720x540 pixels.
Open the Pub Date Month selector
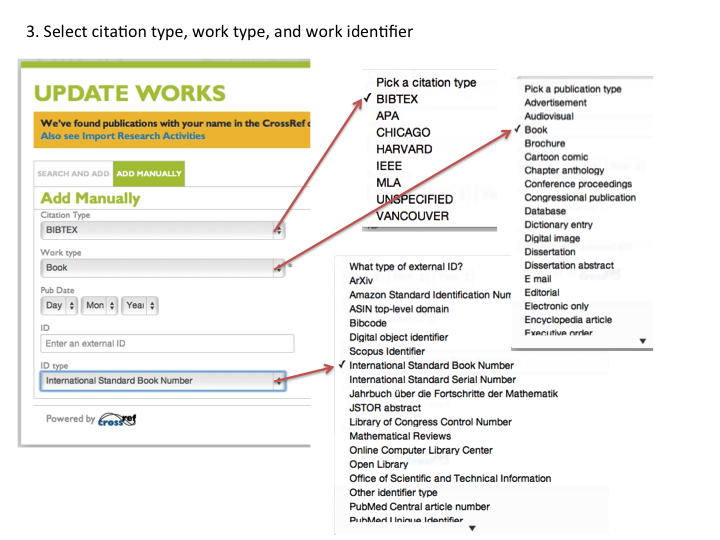tap(100, 305)
